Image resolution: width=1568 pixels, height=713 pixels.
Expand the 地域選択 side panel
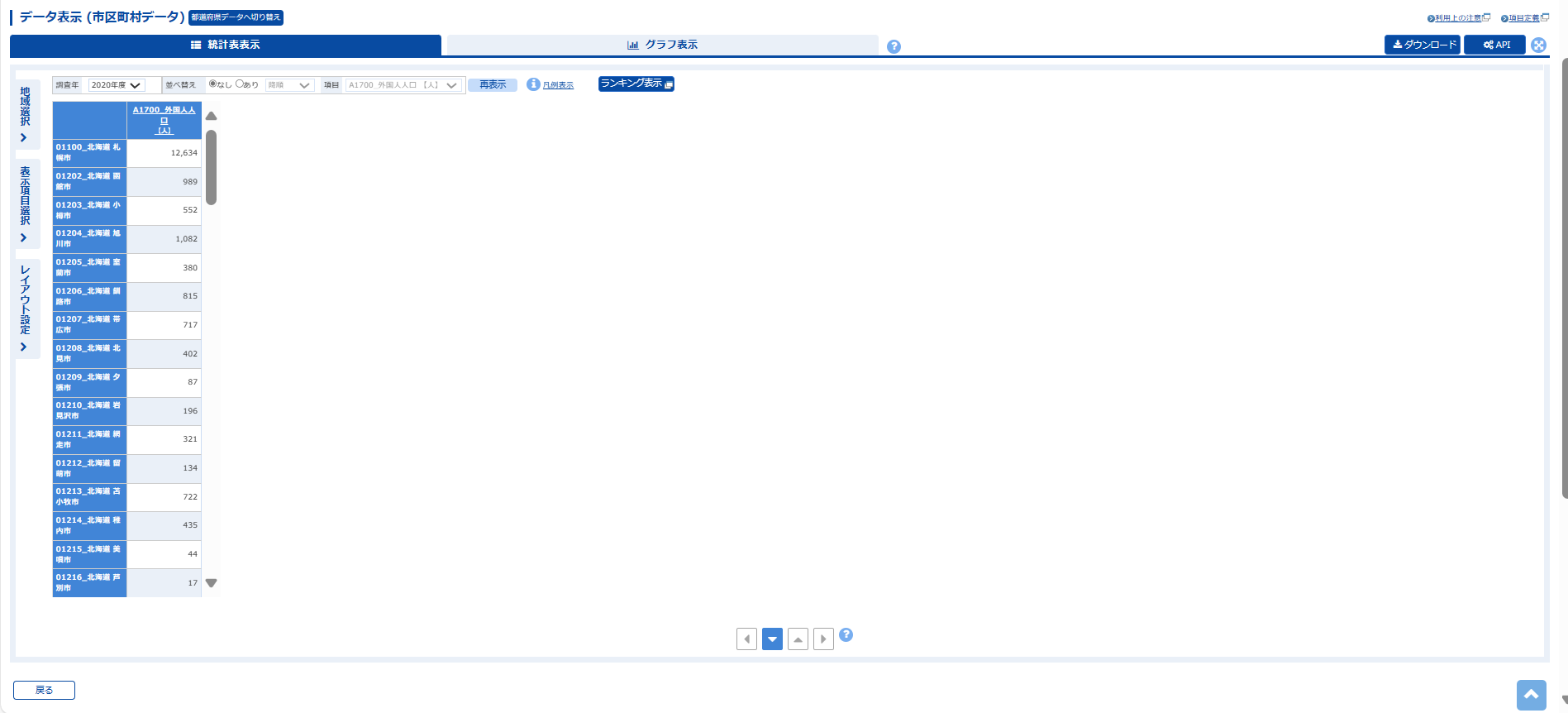pyautogui.click(x=26, y=114)
